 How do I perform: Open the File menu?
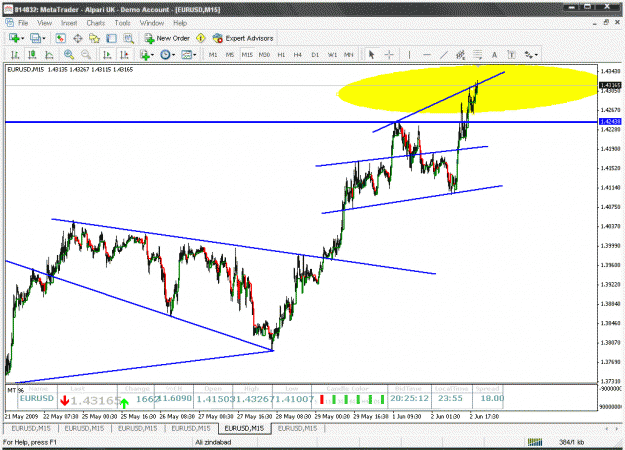click(23, 23)
